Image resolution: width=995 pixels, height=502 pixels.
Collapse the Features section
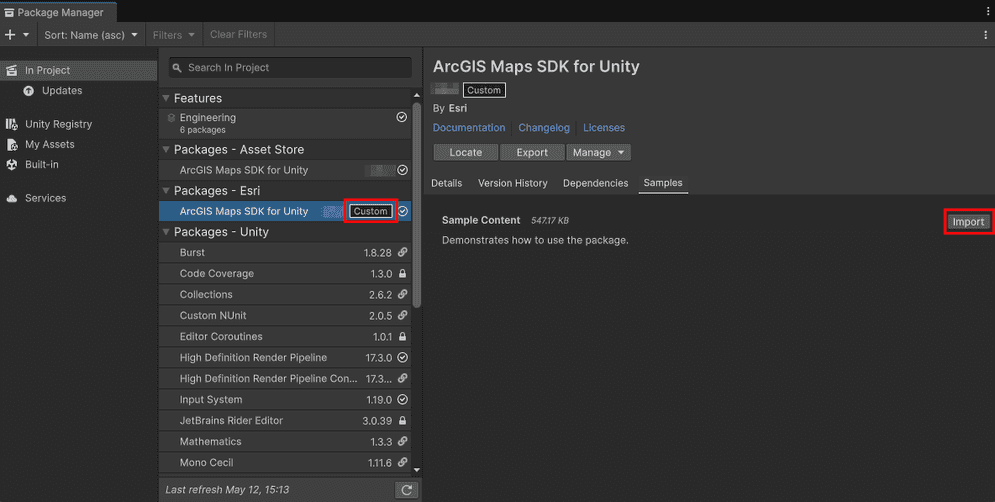coord(166,98)
